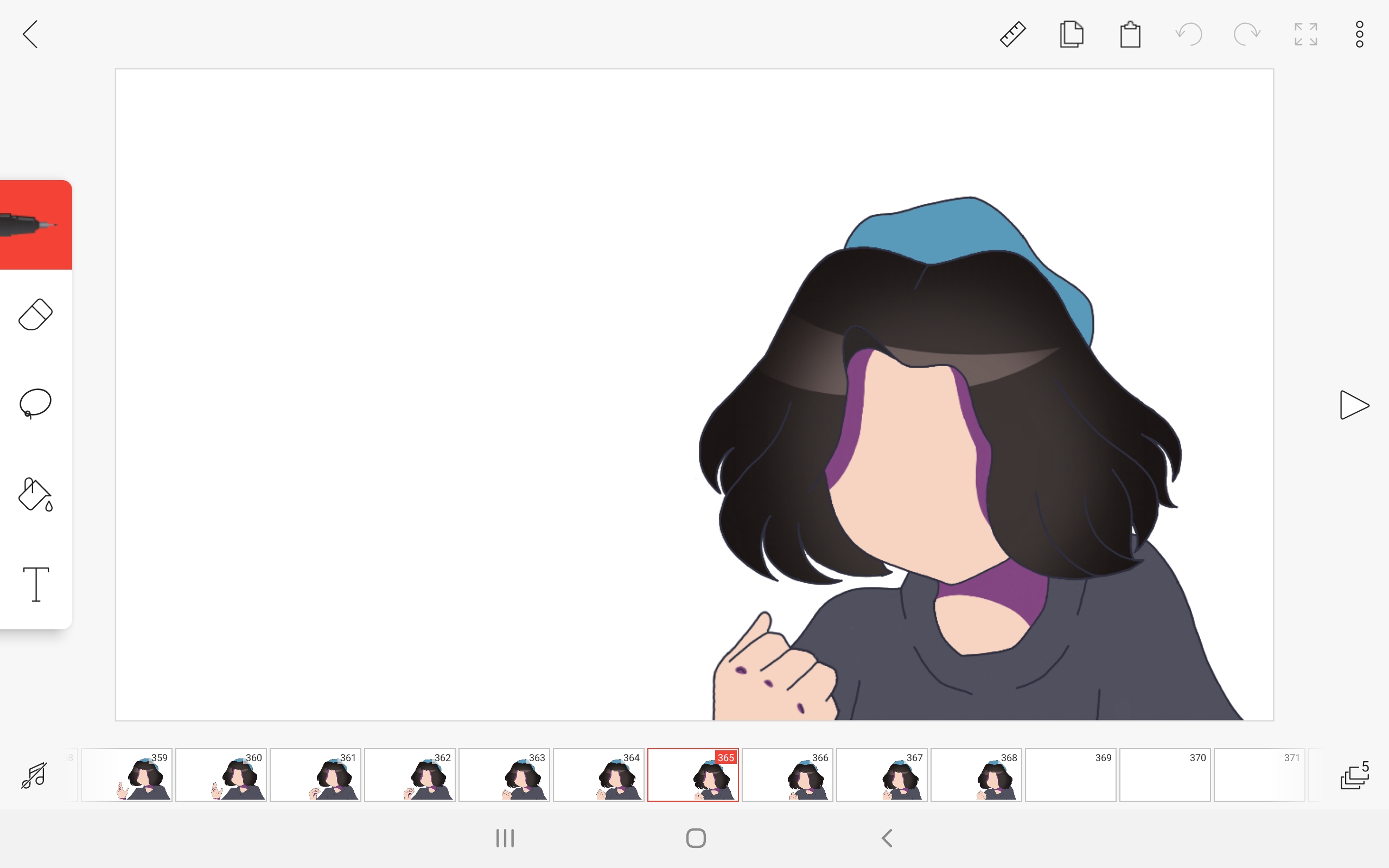This screenshot has height=868, width=1389.
Task: Select the Paint Bucket fill tool
Action: [36, 494]
